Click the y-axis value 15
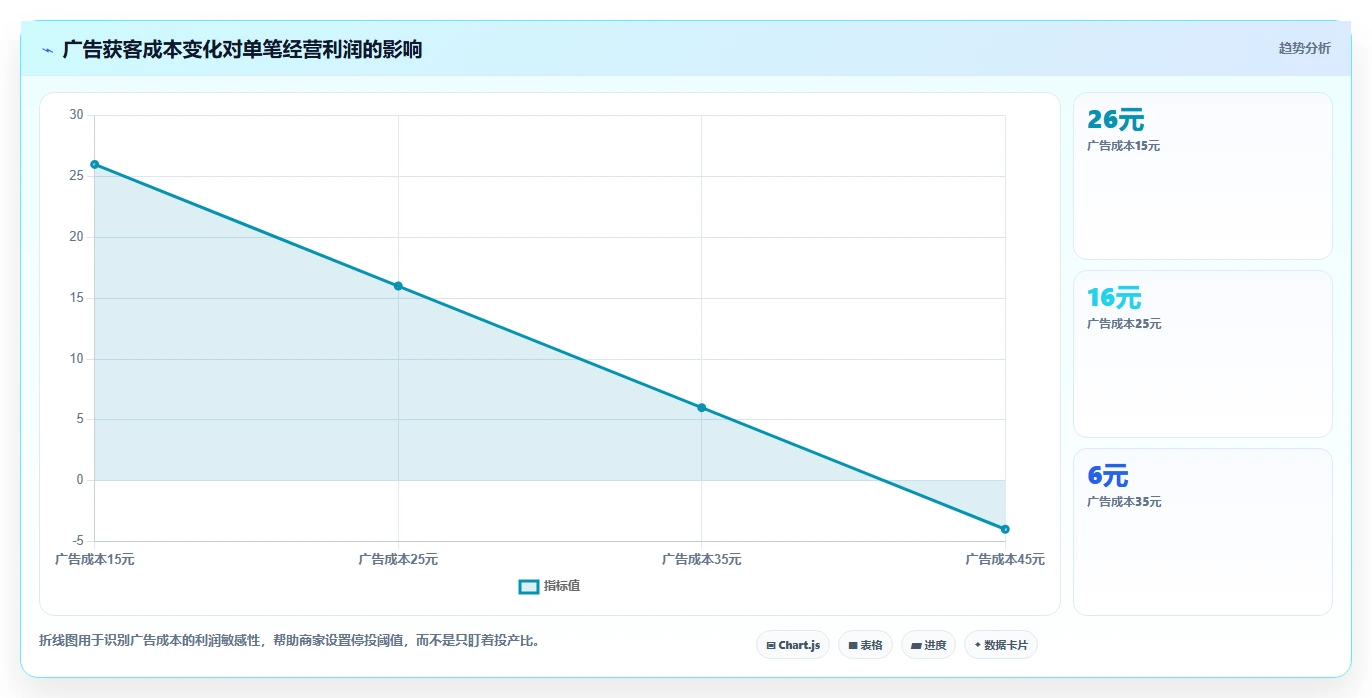This screenshot has height=698, width=1372. 77,298
